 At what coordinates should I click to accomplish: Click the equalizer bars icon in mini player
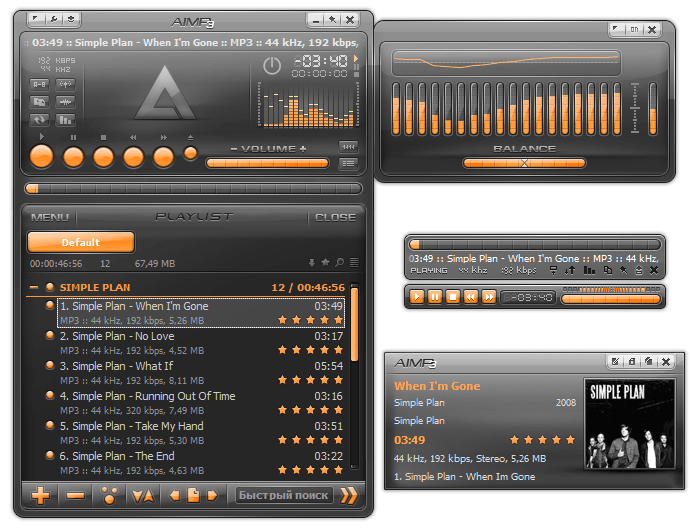pos(589,270)
